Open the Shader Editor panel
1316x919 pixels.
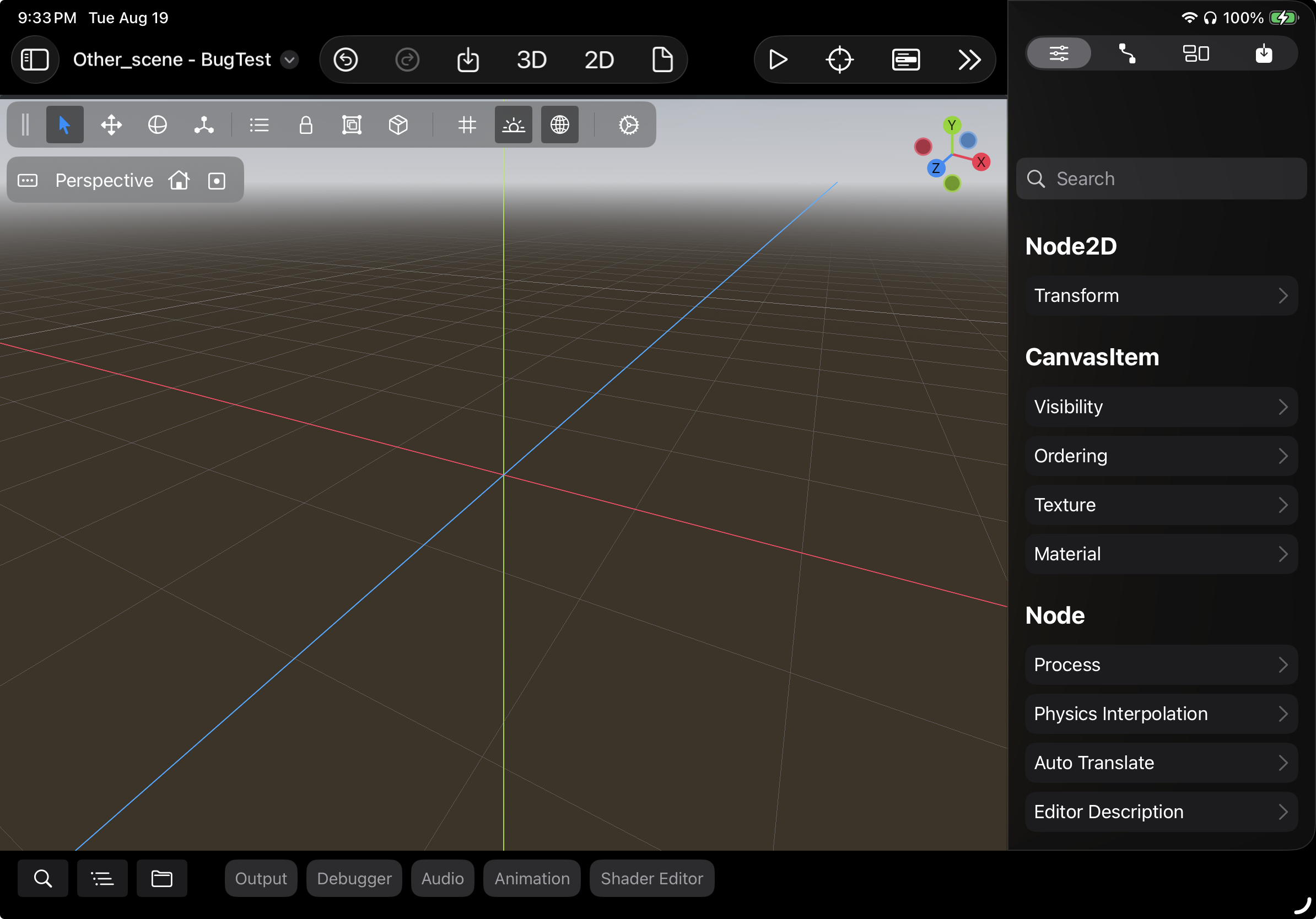(652, 878)
